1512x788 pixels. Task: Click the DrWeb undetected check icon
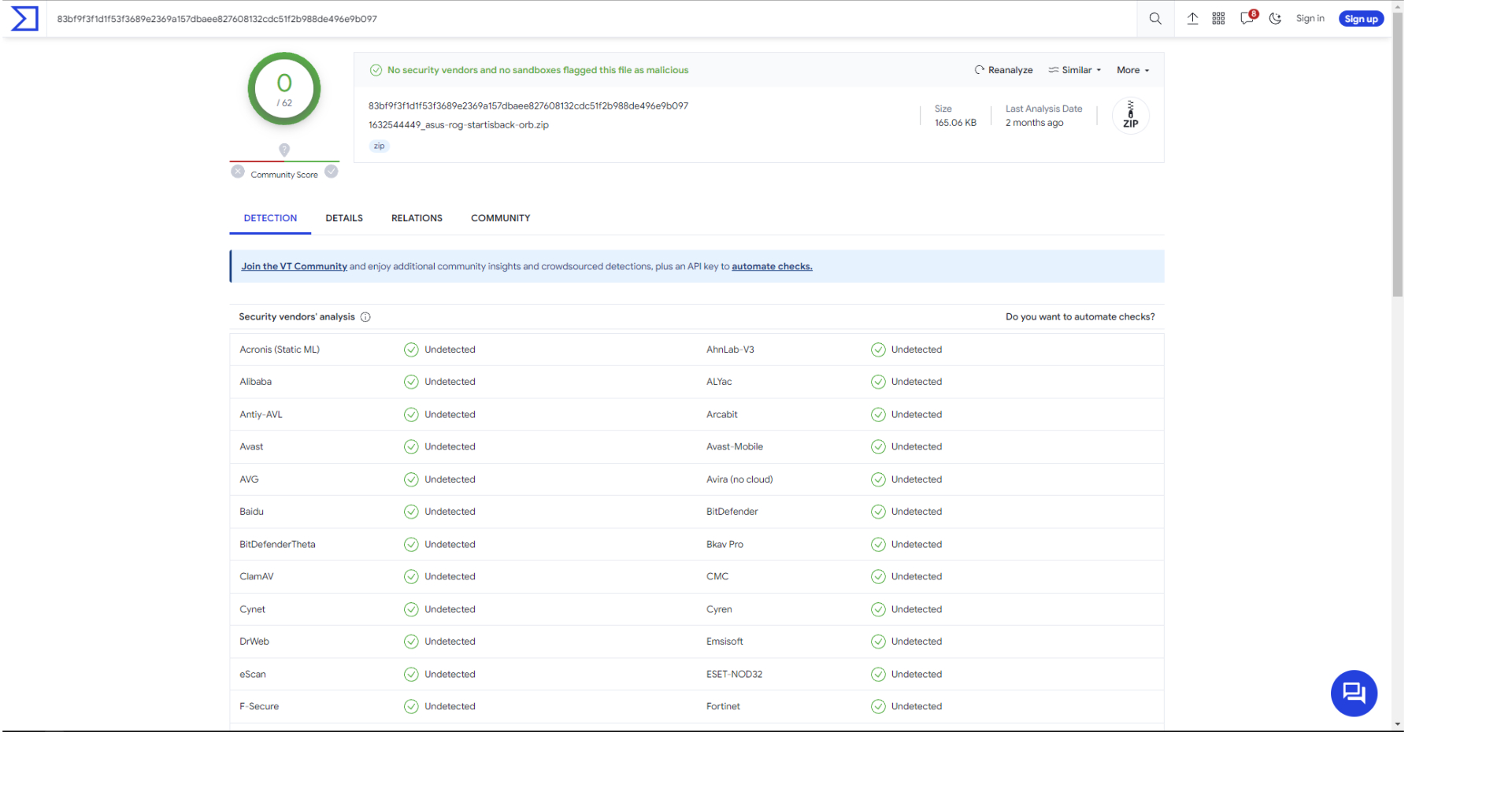411,642
